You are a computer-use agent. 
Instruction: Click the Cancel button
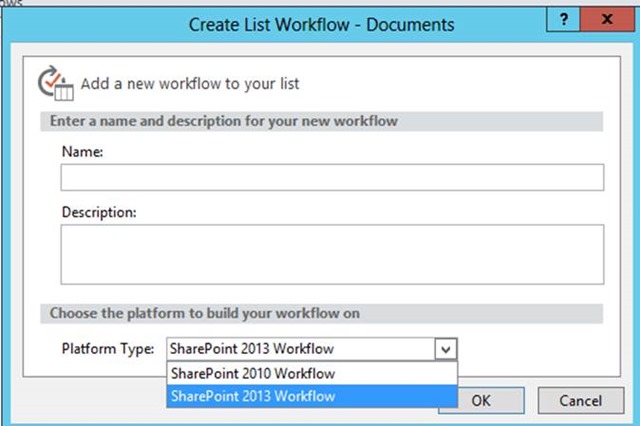click(x=581, y=401)
